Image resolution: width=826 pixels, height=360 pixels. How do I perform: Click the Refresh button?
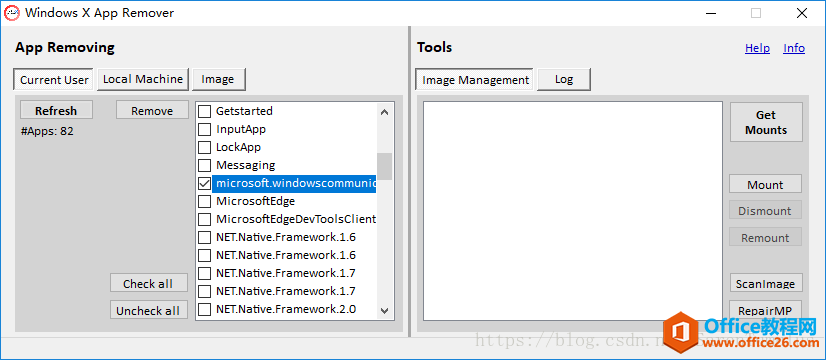(x=56, y=110)
